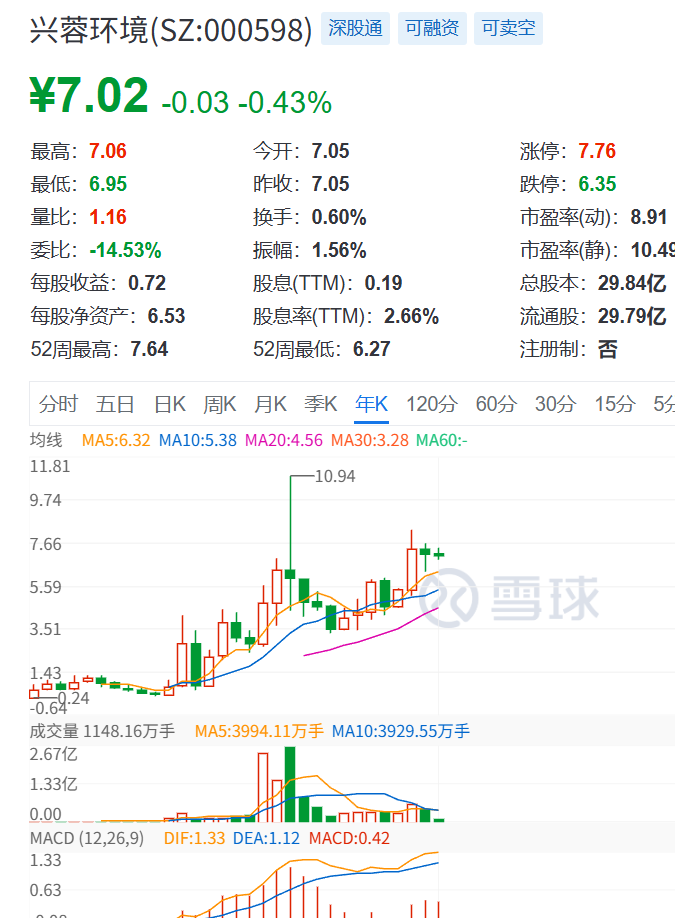Click the 委比 value -14.53%
The height and width of the screenshot is (918, 675).
(x=125, y=250)
